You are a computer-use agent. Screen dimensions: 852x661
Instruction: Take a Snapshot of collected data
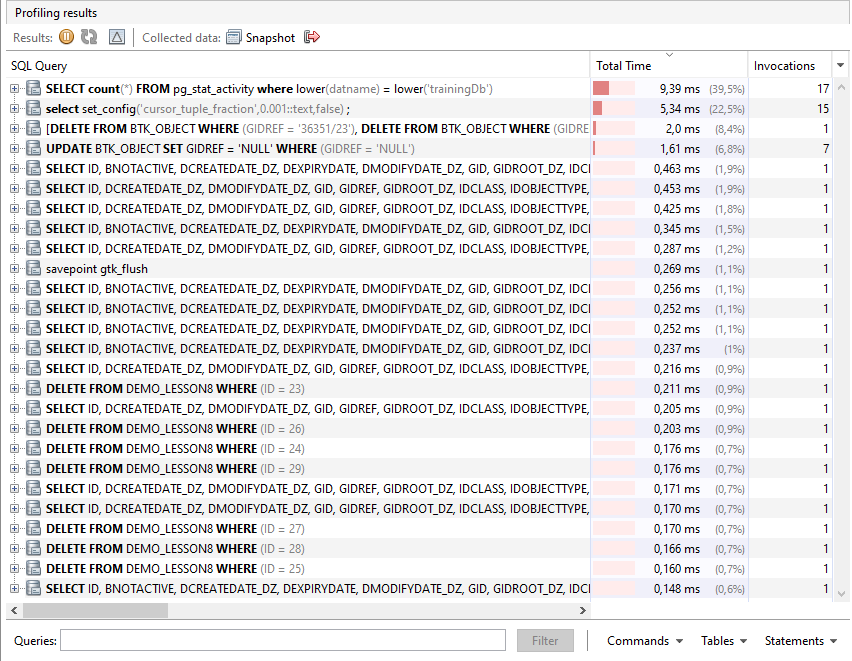coord(260,38)
